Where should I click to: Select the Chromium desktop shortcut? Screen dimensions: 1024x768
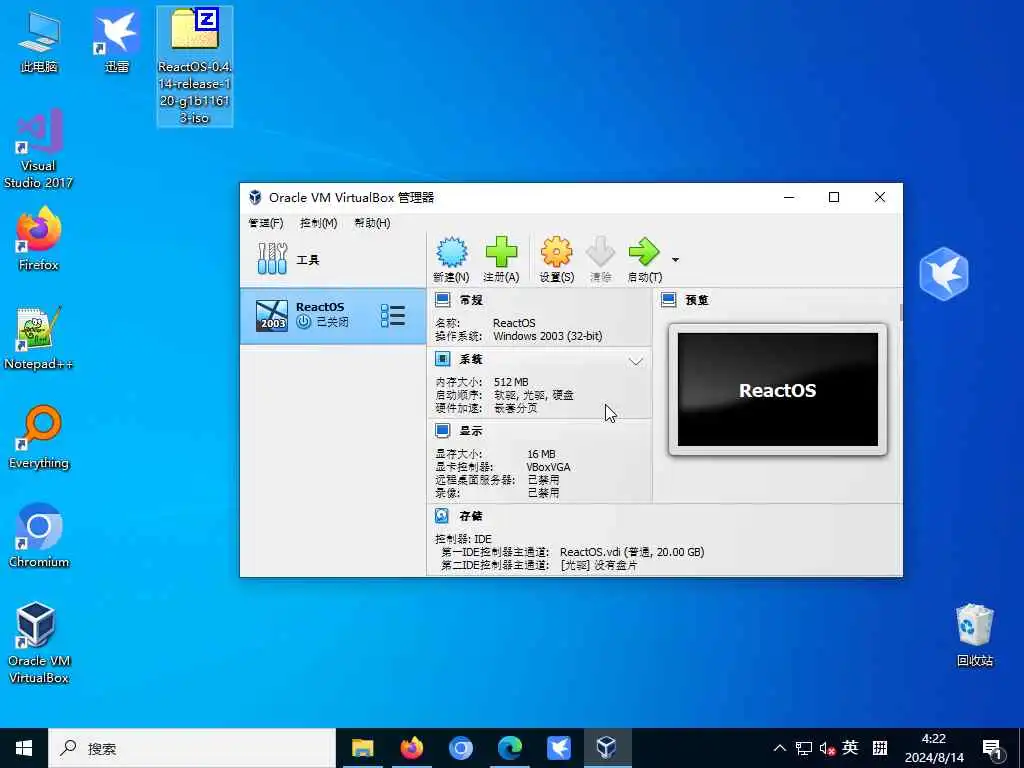click(x=39, y=536)
